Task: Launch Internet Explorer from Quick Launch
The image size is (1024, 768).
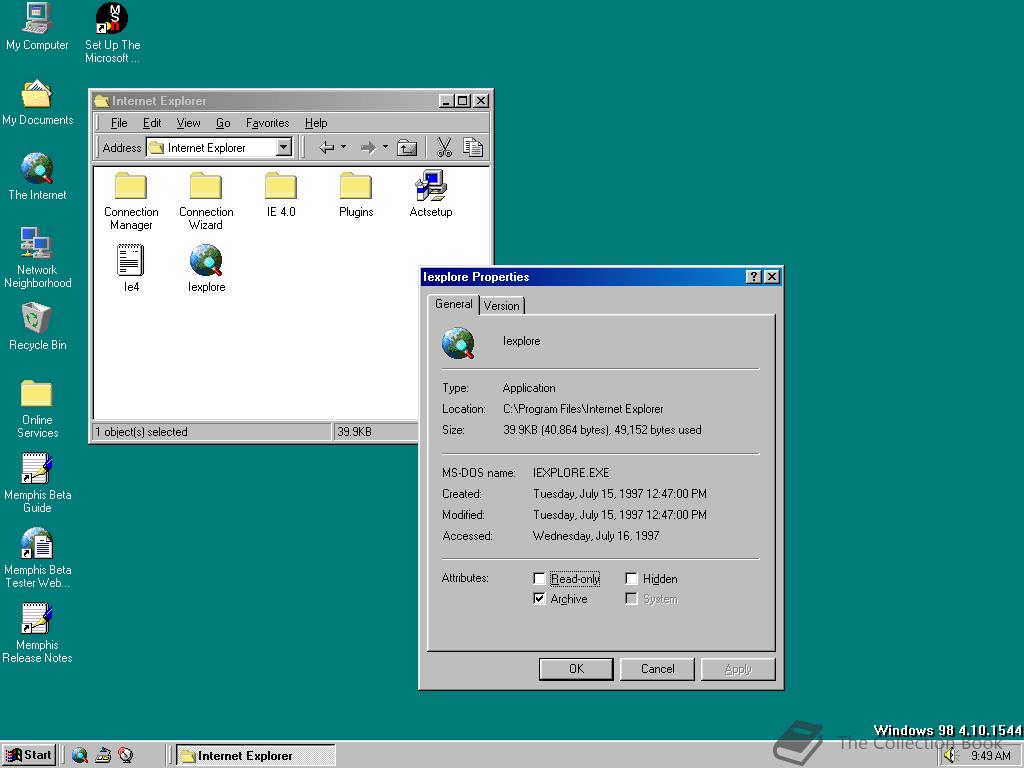Action: pyautogui.click(x=80, y=756)
